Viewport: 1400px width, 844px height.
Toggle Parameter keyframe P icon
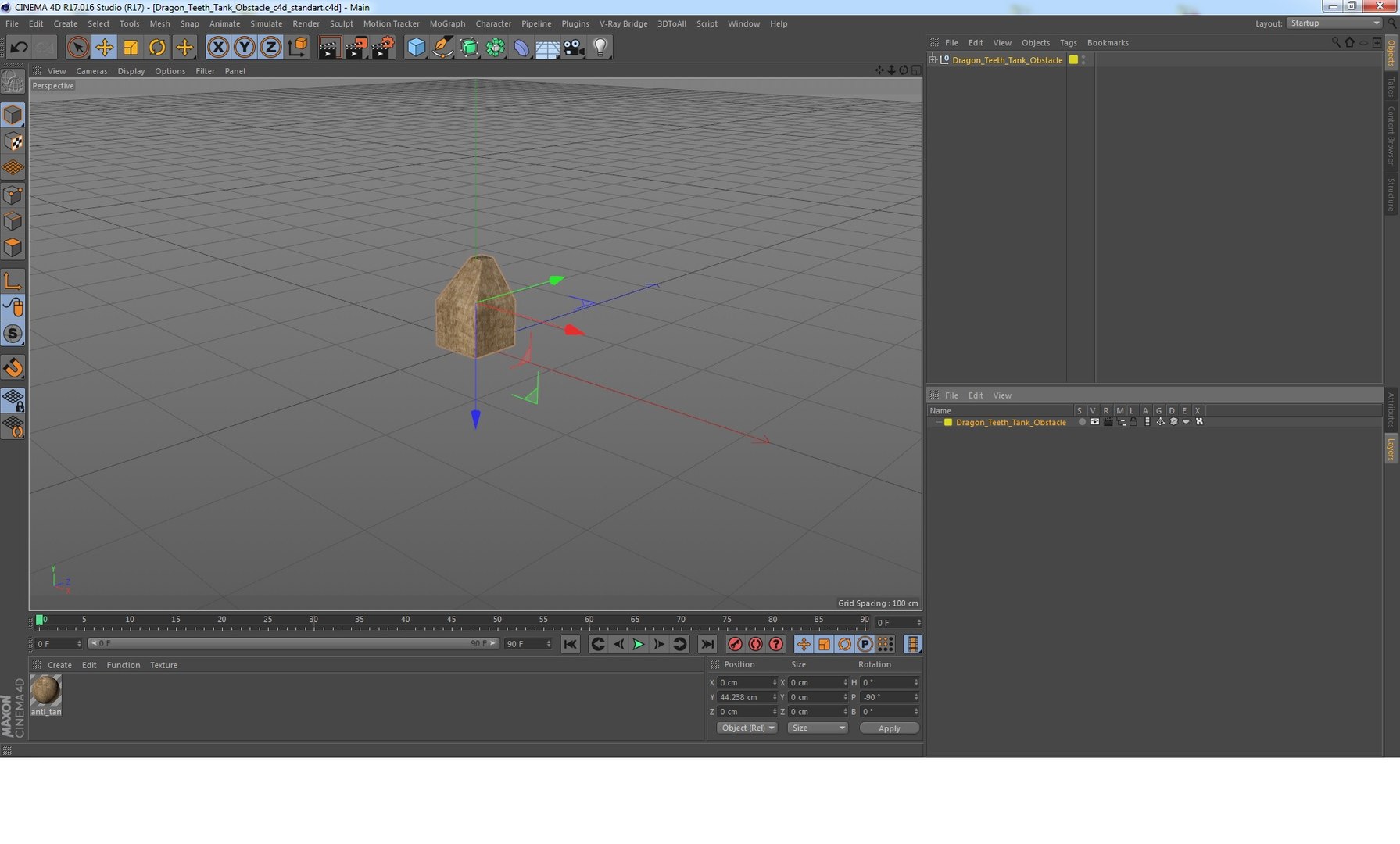[865, 644]
